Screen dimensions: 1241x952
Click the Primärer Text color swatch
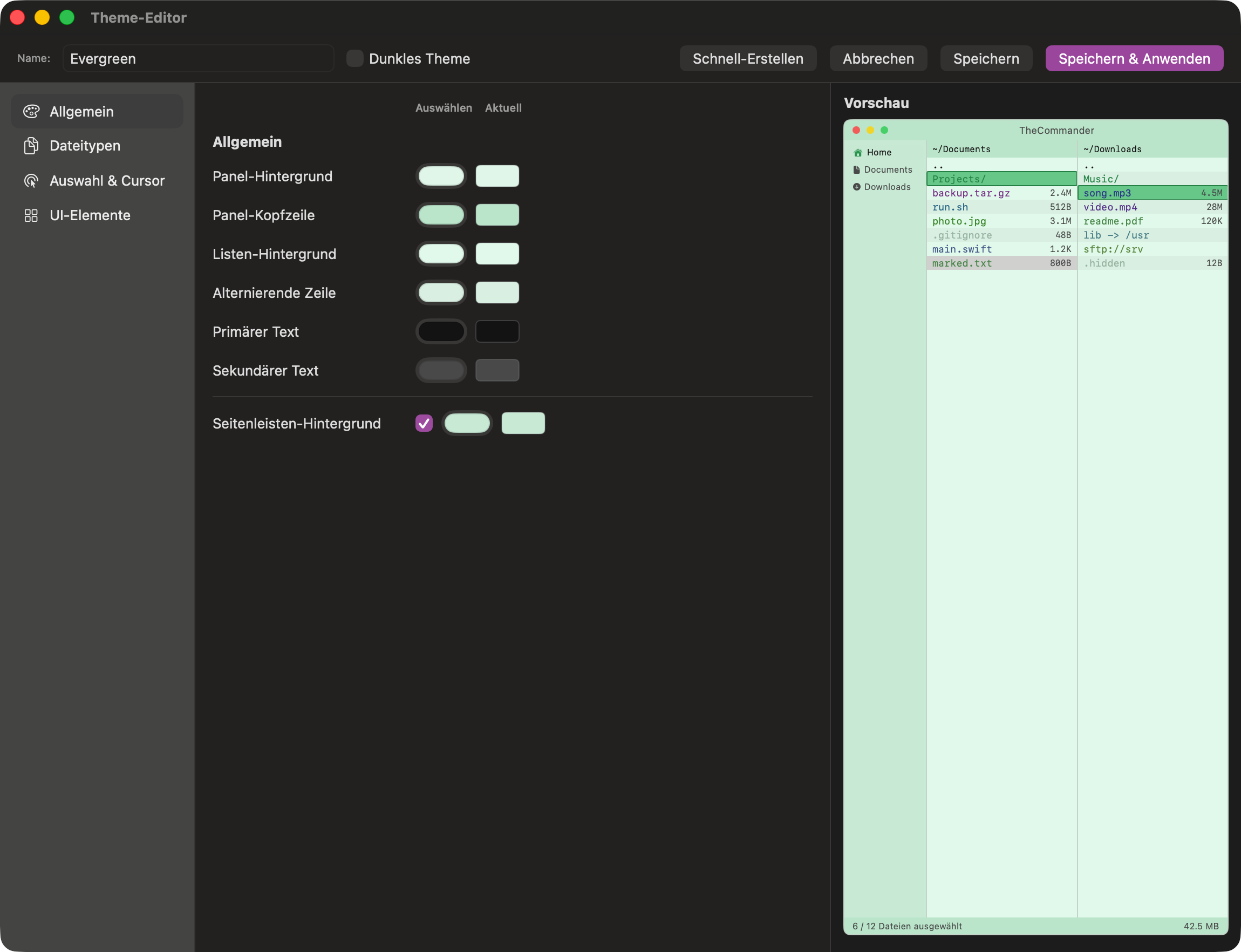click(441, 331)
